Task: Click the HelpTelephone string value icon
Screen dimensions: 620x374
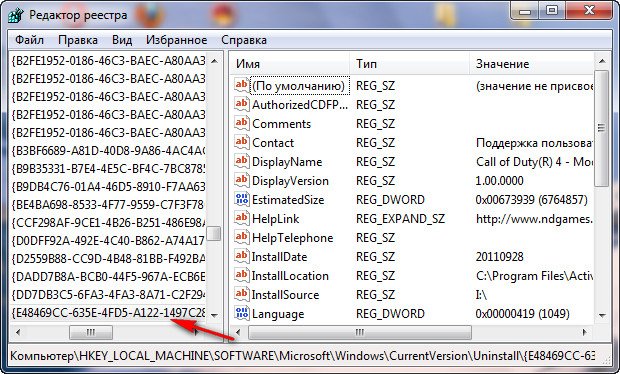Action: pos(242,237)
